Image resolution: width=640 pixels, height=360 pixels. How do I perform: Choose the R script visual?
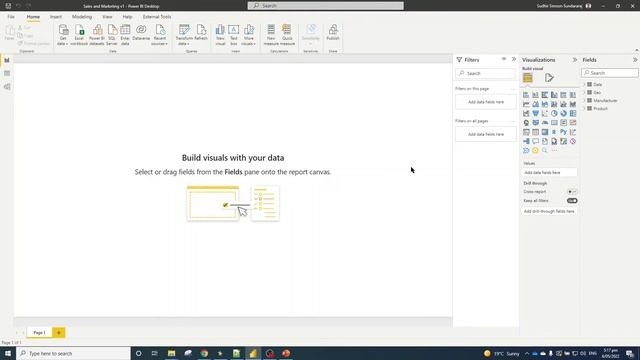pos(554,132)
